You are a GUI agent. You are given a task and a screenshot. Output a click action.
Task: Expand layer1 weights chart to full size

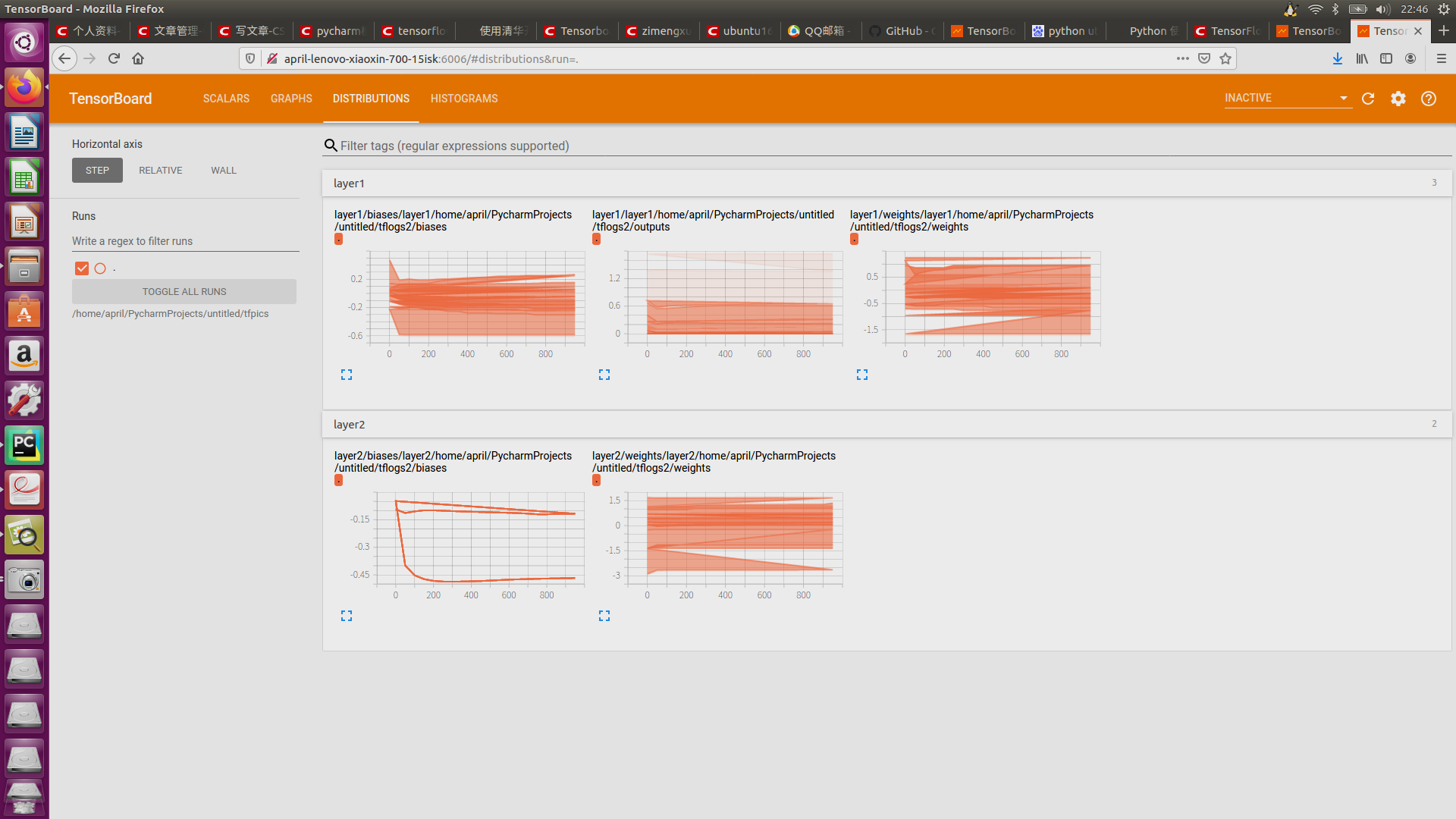pos(862,375)
